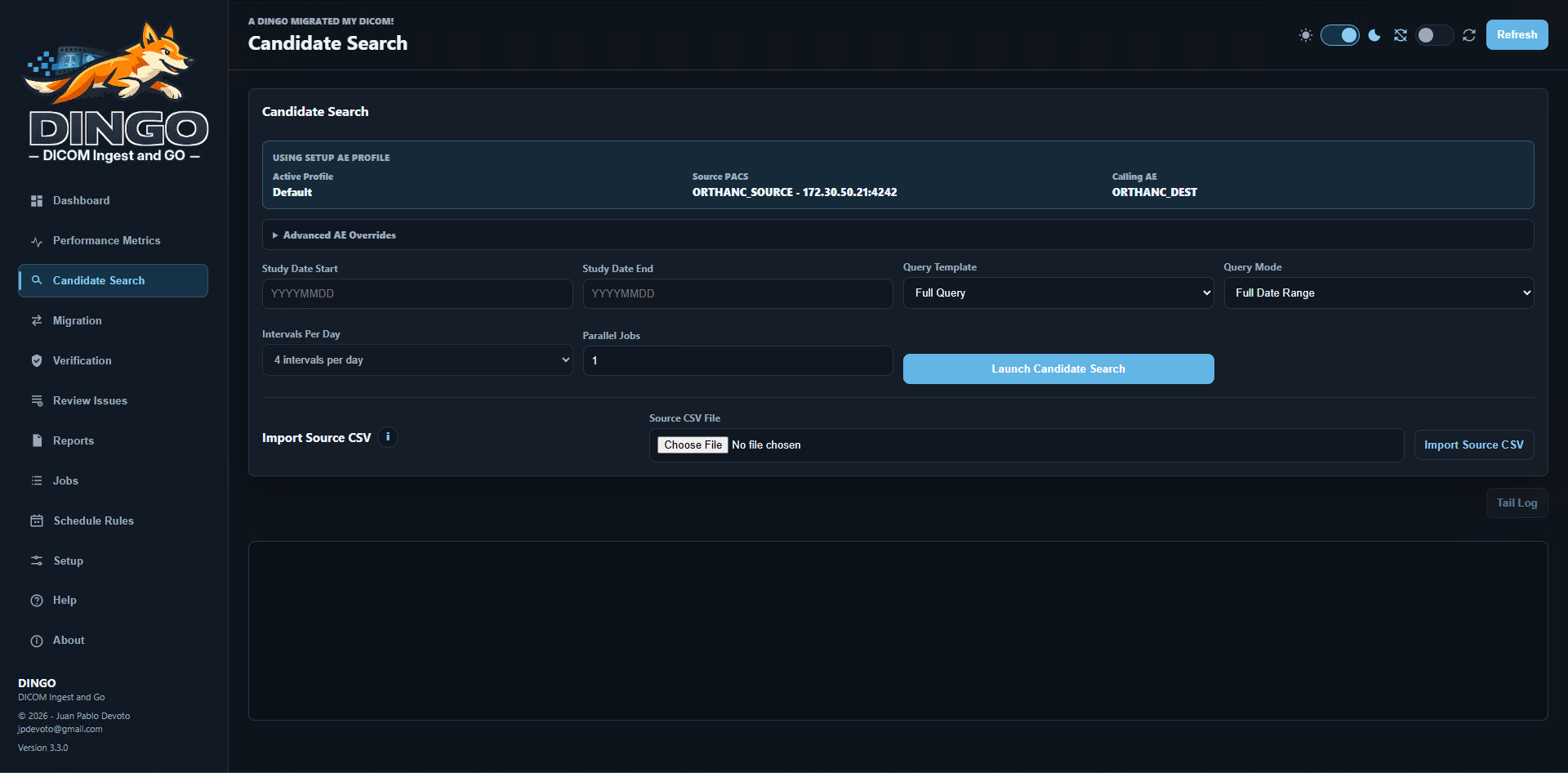The image size is (1568, 773).
Task: Click the Choose File button
Action: coord(693,445)
